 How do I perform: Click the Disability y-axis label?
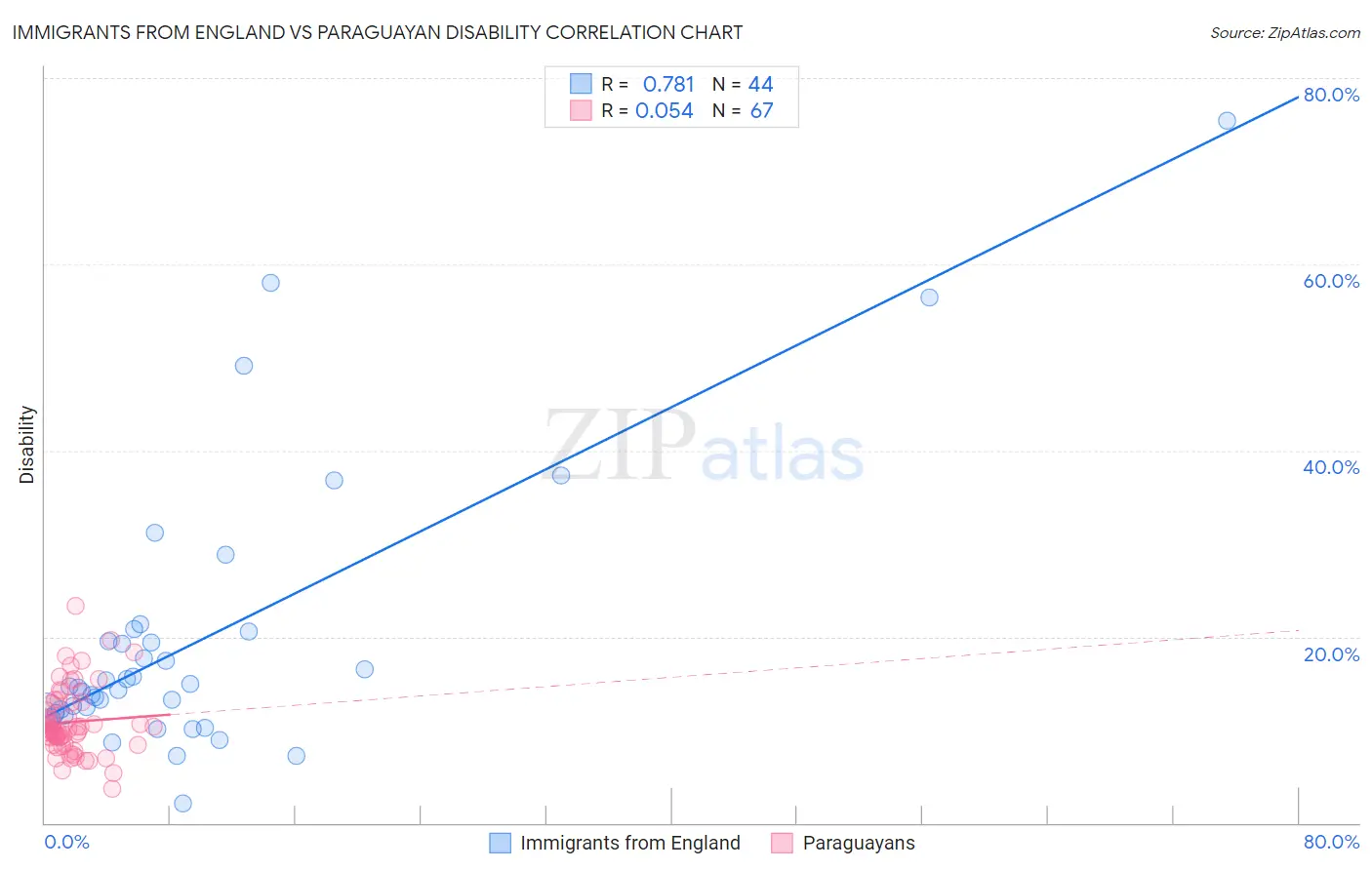click(x=27, y=445)
